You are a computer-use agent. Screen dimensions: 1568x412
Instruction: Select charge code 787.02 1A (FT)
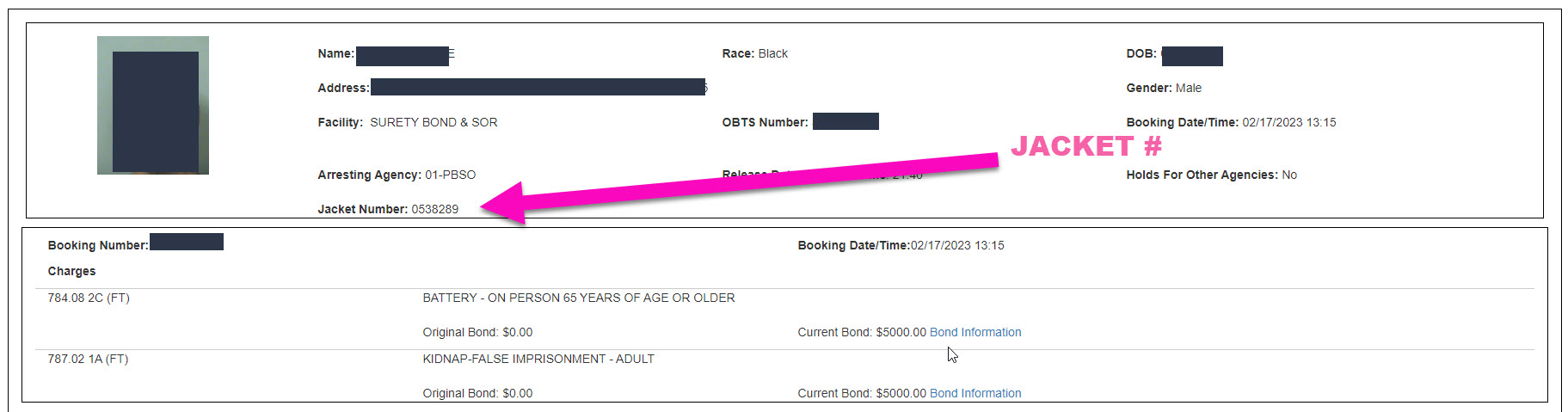point(88,359)
